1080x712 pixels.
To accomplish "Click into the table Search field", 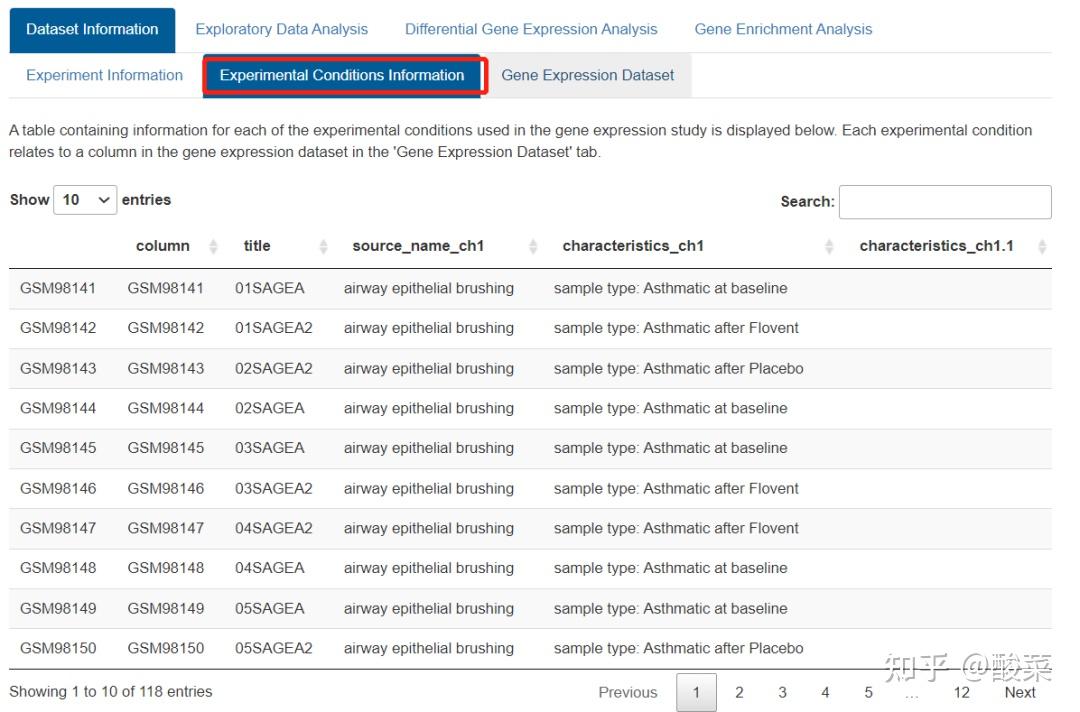I will tap(944, 202).
